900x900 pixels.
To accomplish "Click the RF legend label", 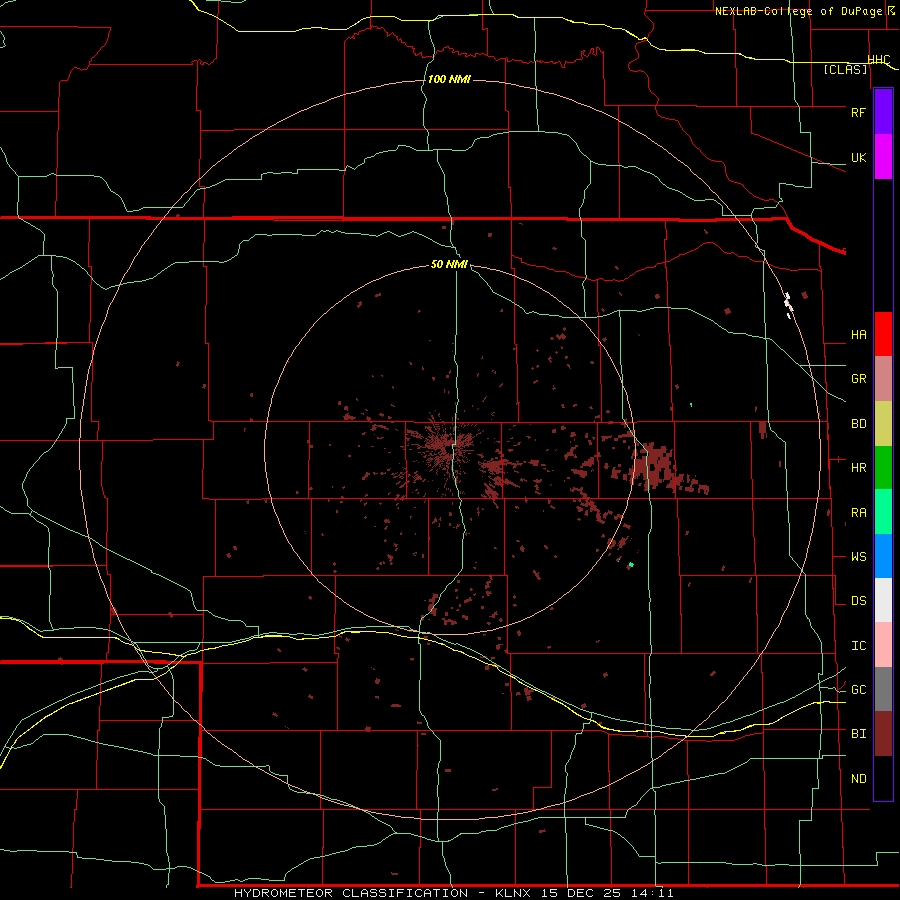I will click(x=859, y=112).
